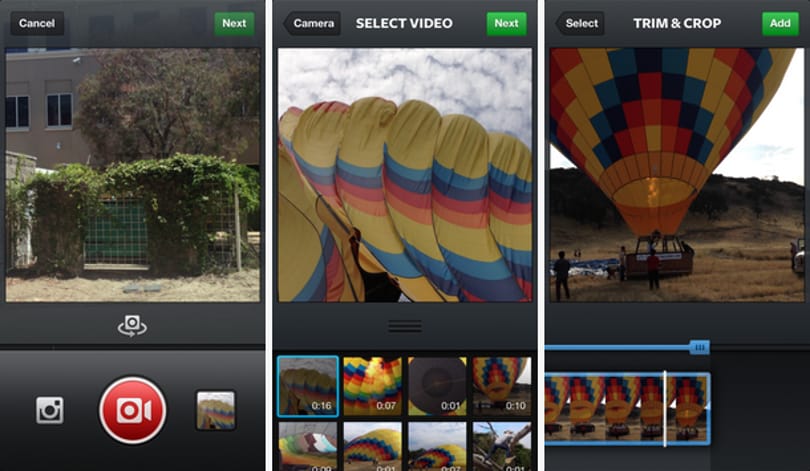Tap Cancel on the camera screen
Viewport: 810px width, 471px height.
click(37, 23)
